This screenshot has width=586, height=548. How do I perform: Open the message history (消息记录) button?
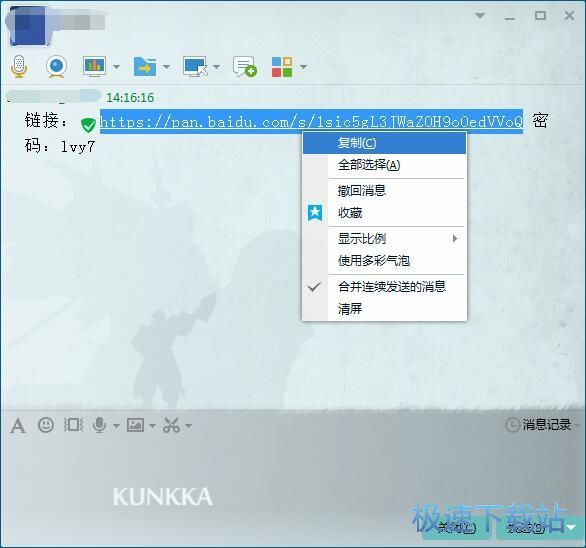pos(538,425)
